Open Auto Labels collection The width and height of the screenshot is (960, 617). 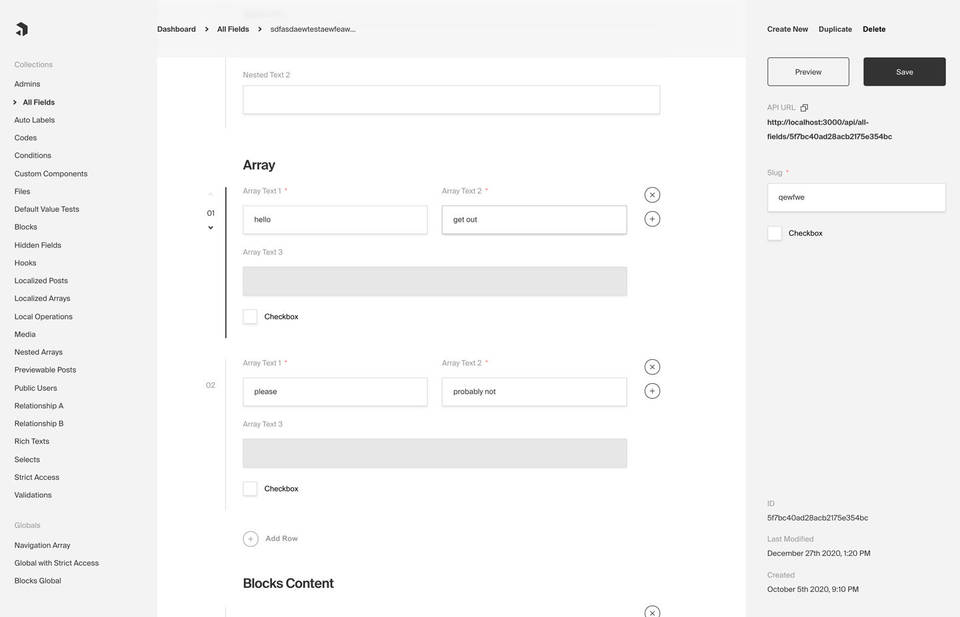[x=34, y=120]
